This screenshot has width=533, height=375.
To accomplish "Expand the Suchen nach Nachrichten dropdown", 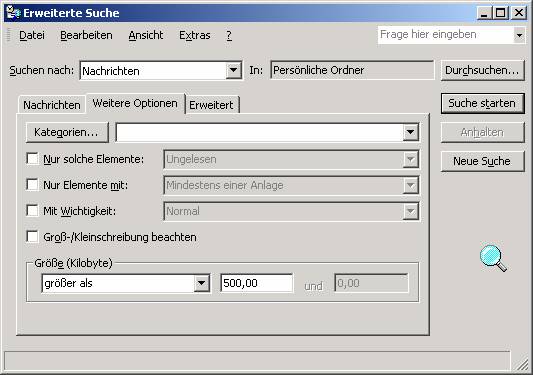I will [233, 70].
